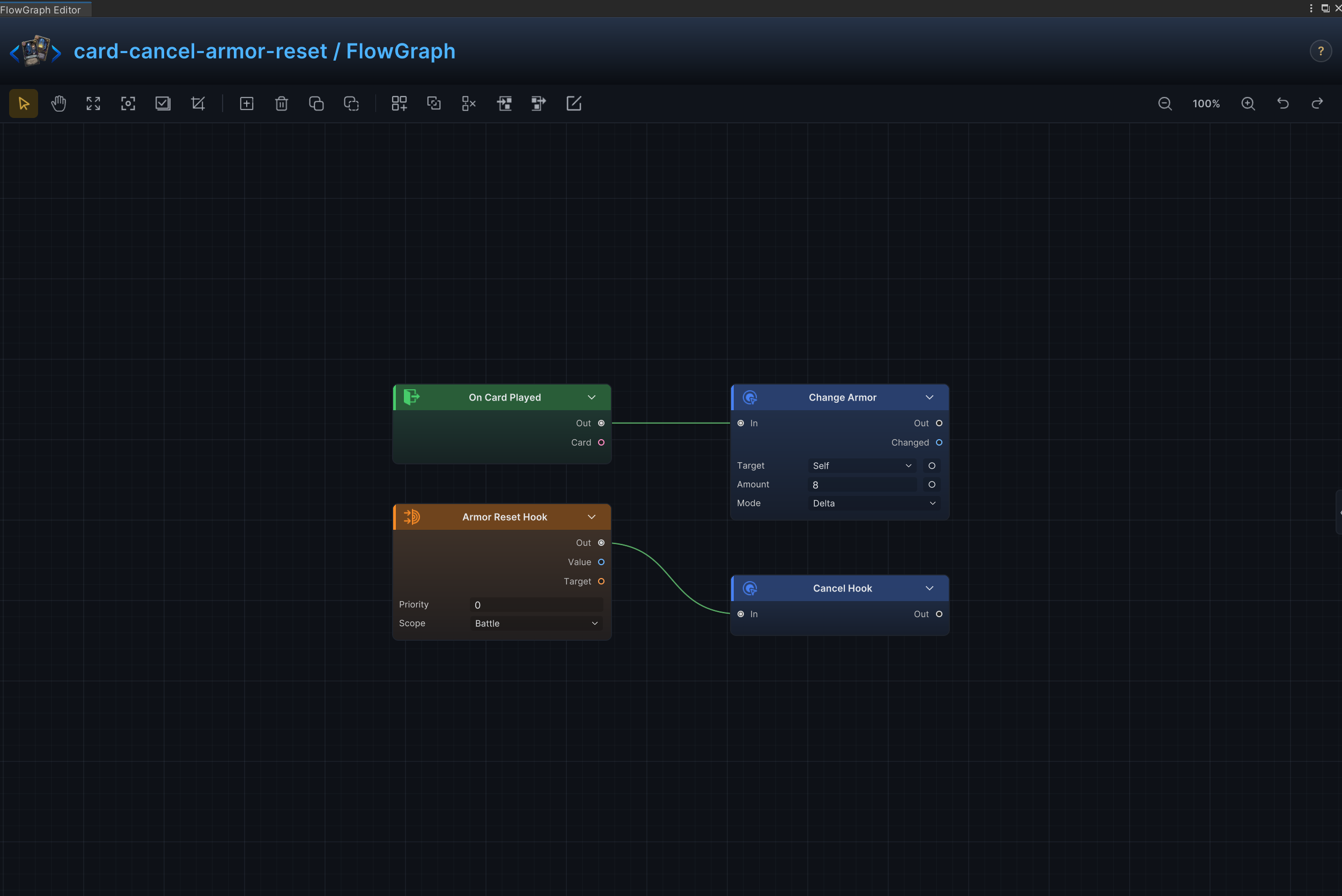Click the dashed duplicate squares icon
The image size is (1342, 896).
[351, 103]
